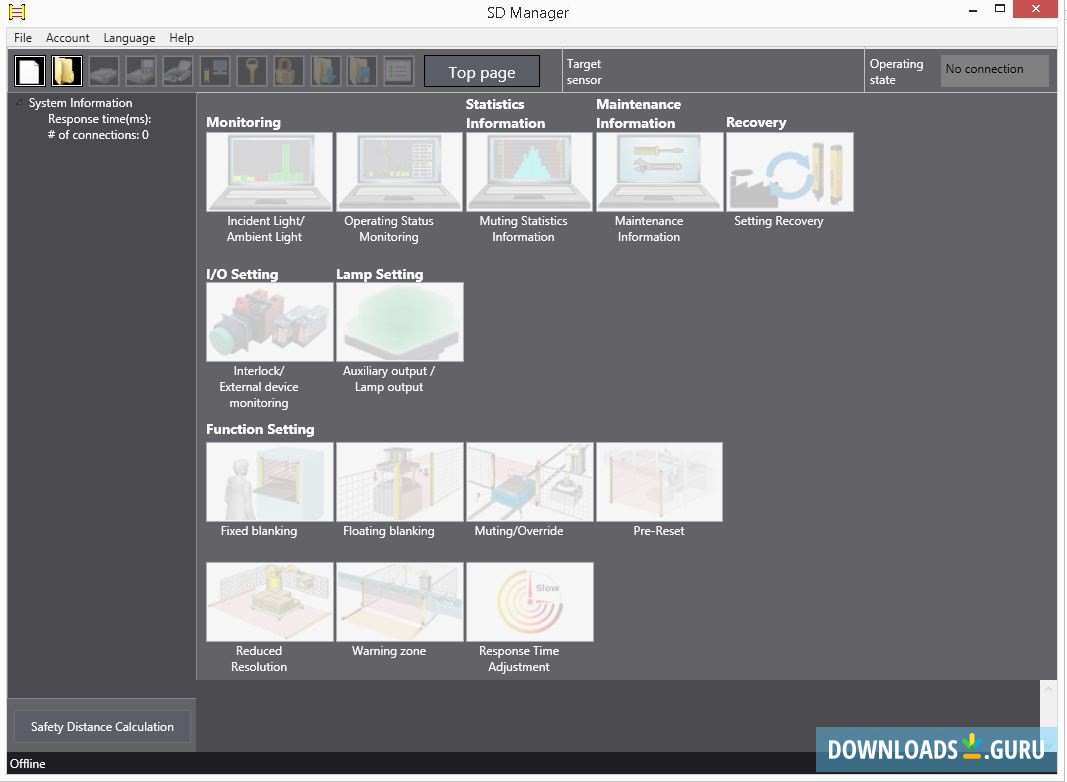Click the 'Monitoring' section heading

[x=243, y=123]
